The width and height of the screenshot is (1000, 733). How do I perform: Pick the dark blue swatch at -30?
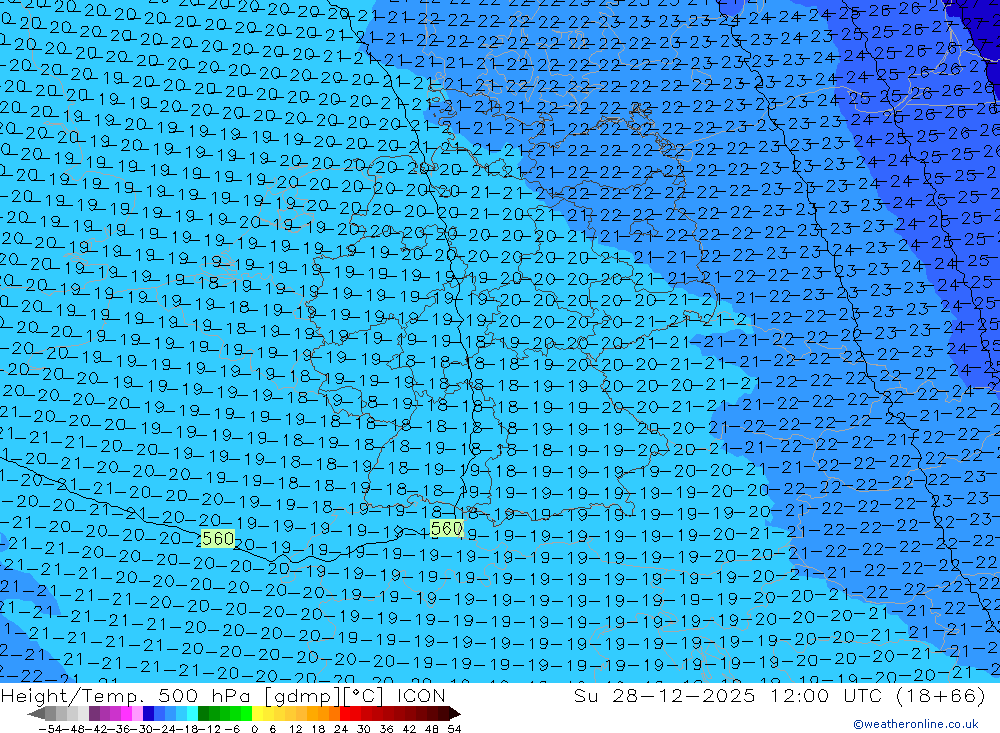149,713
